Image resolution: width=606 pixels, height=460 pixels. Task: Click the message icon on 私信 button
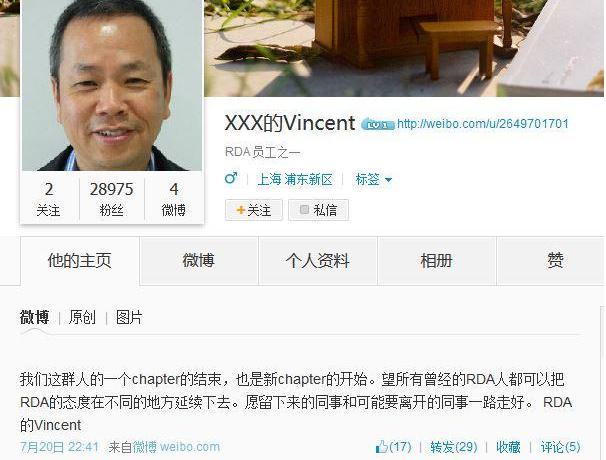click(x=304, y=210)
